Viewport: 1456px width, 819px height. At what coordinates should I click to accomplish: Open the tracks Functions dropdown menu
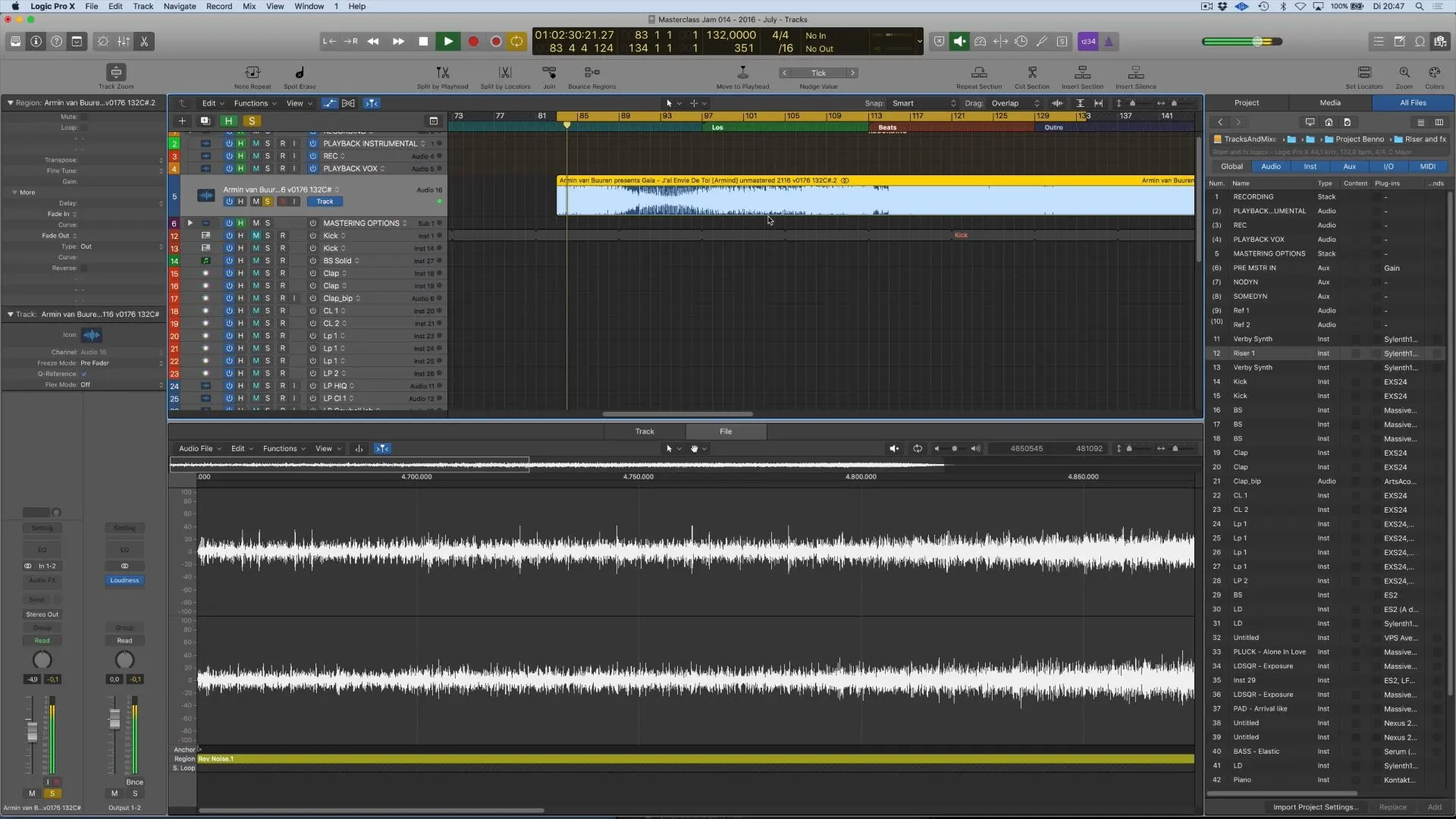(x=254, y=103)
